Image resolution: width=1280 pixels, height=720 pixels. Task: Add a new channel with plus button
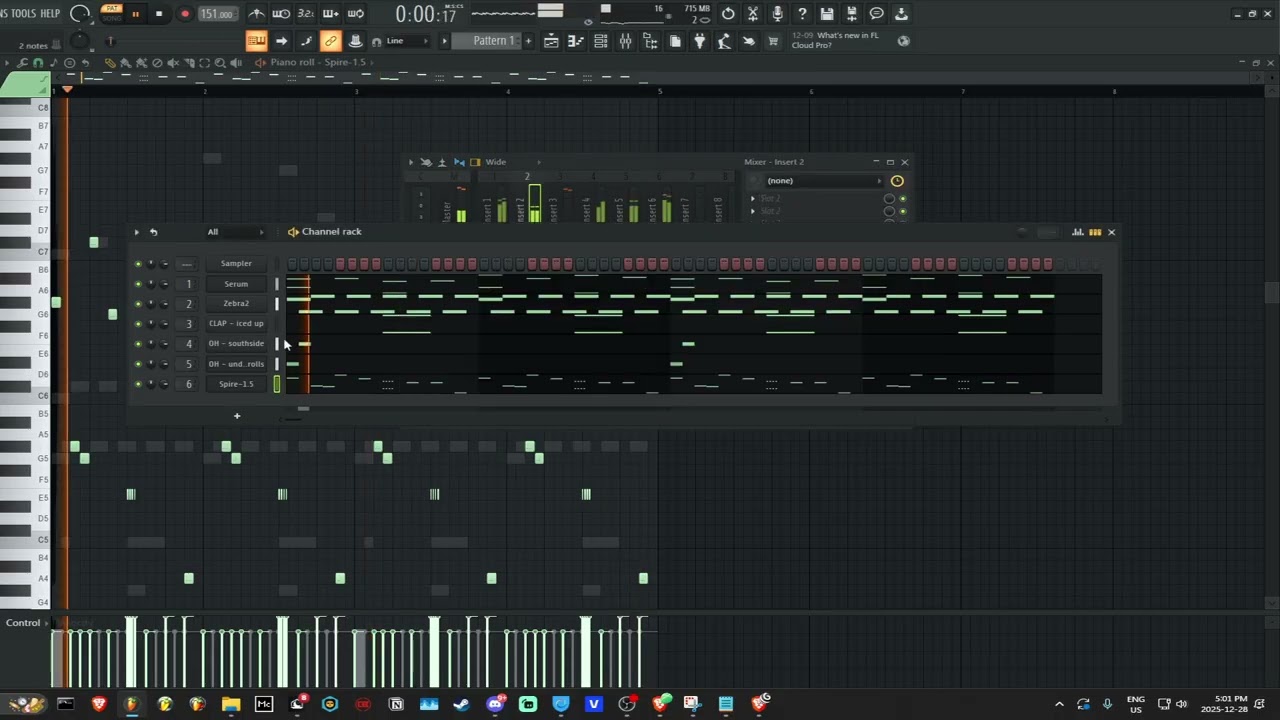pyautogui.click(x=237, y=416)
